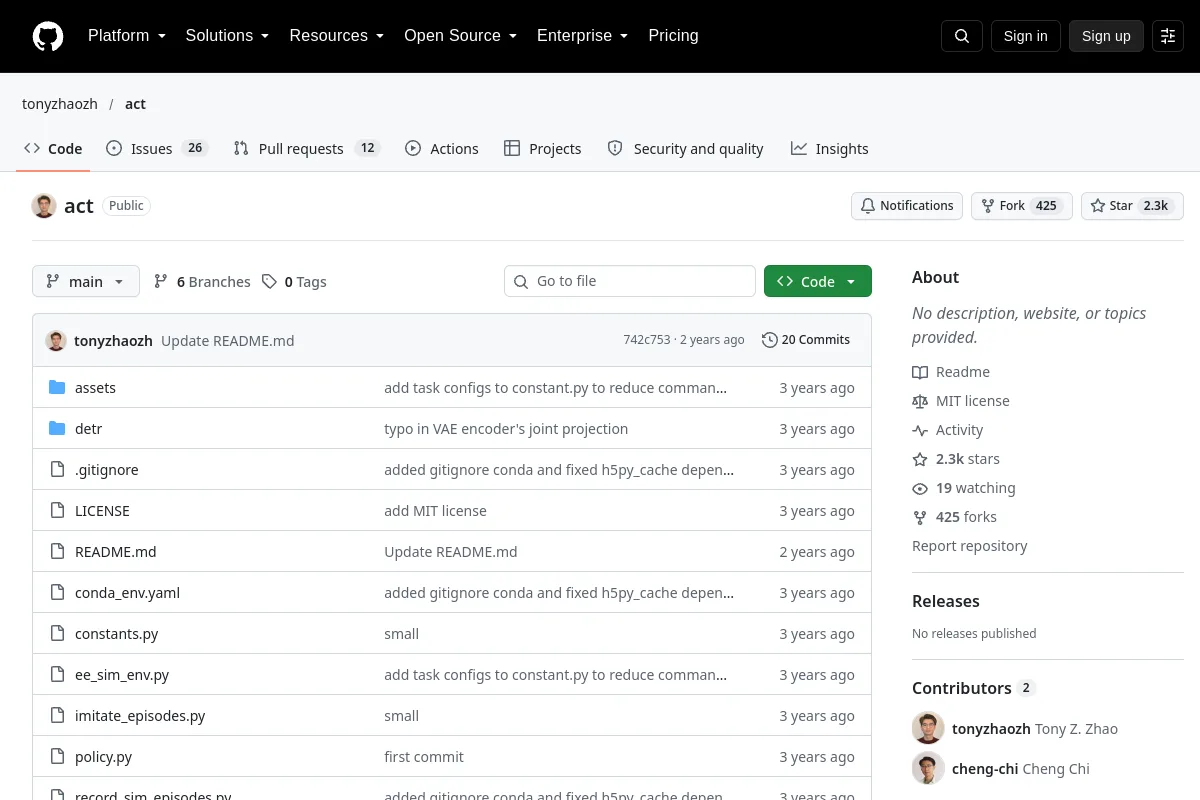Open the 6 Branches list

pos(202,282)
